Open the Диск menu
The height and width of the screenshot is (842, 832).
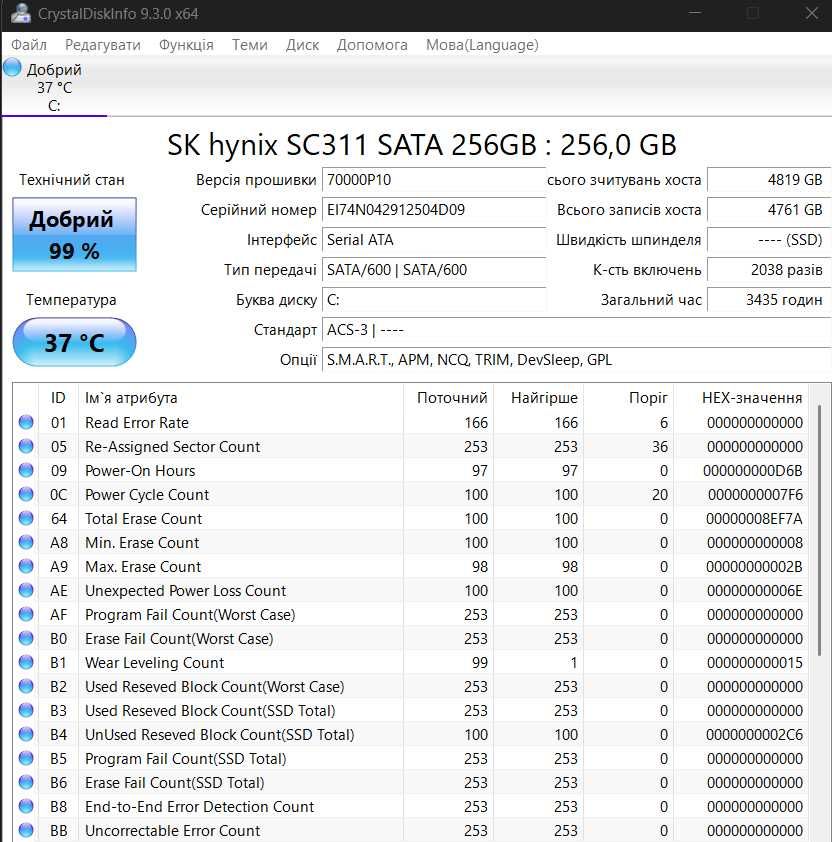coord(302,45)
